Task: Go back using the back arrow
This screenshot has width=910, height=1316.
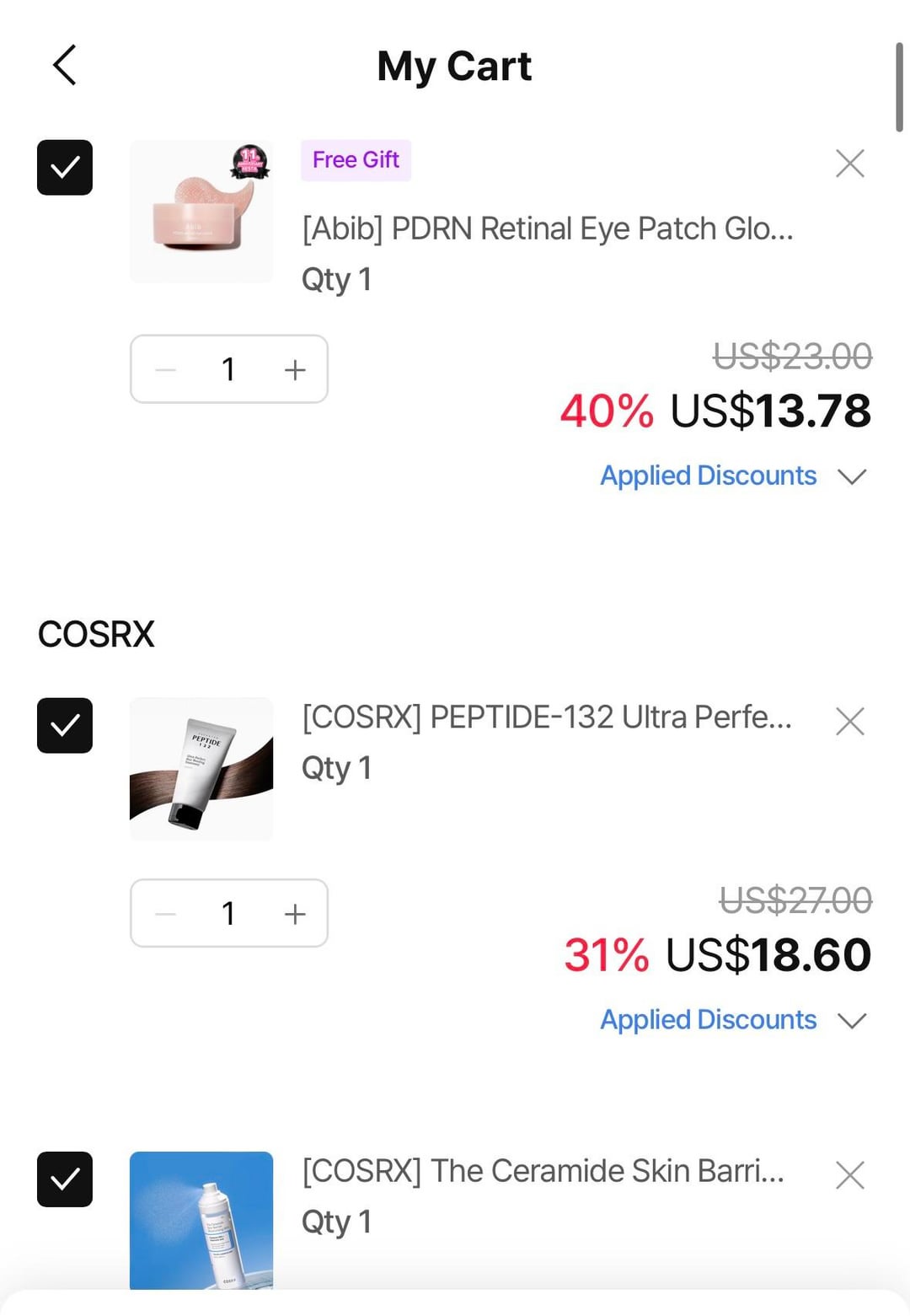Action: coord(65,66)
